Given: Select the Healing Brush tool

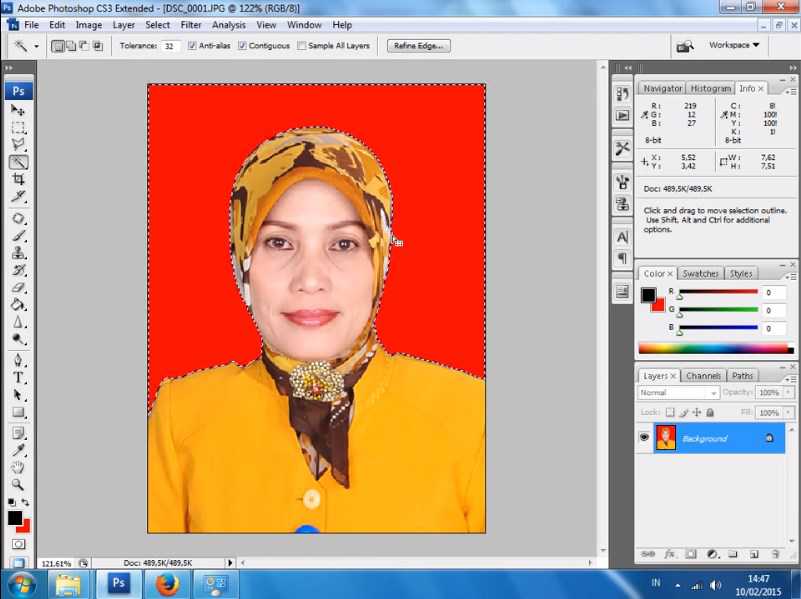Looking at the screenshot, I should [x=18, y=219].
